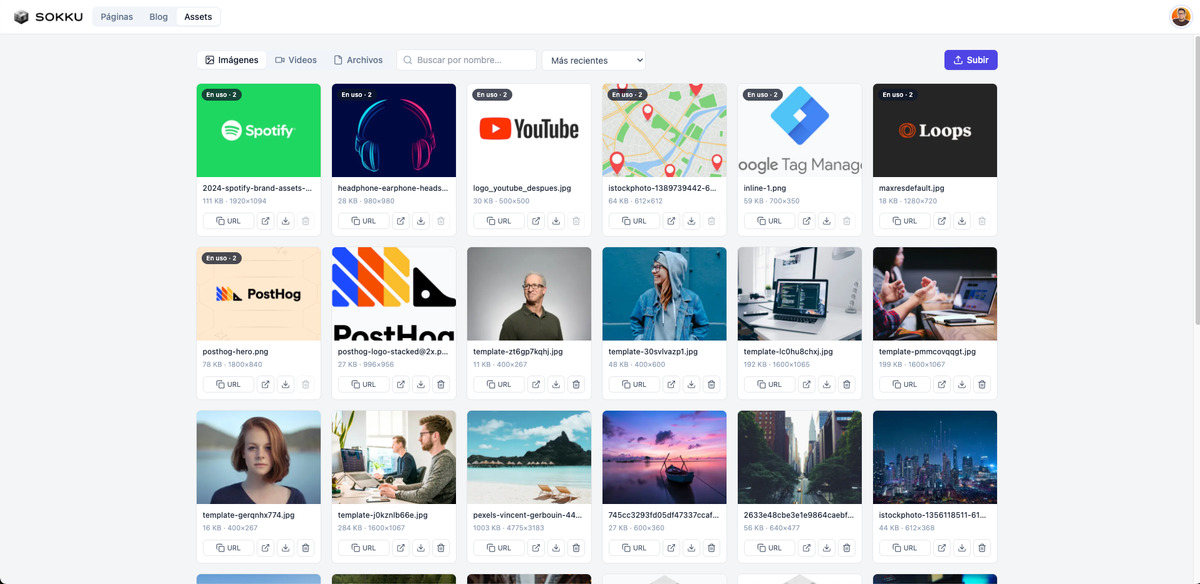Image resolution: width=1200 pixels, height=584 pixels.
Task: Click 'En uso · 2' badge on Loops image
Action: 898,95
